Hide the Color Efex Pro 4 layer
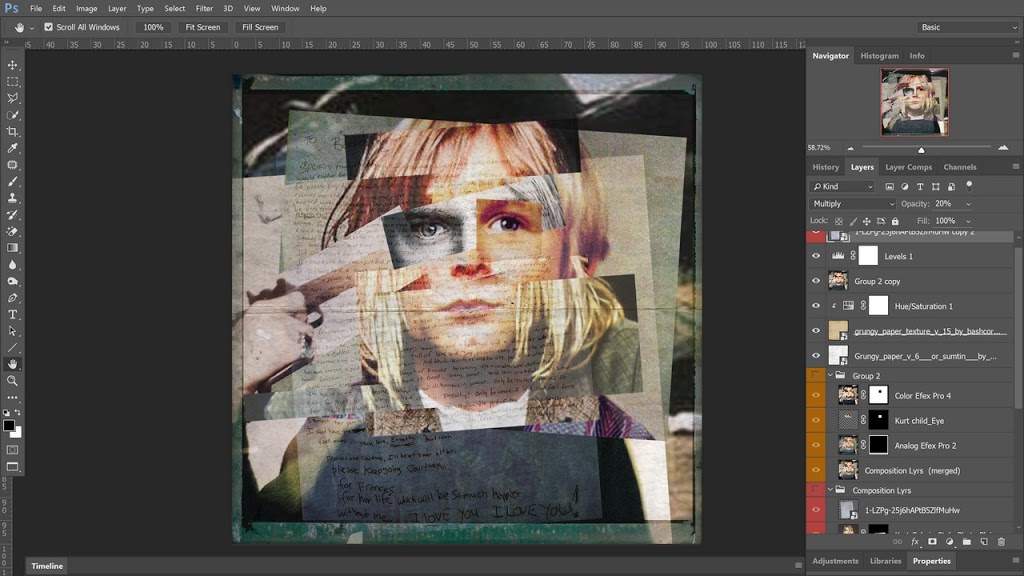This screenshot has width=1024, height=576. tap(816, 395)
